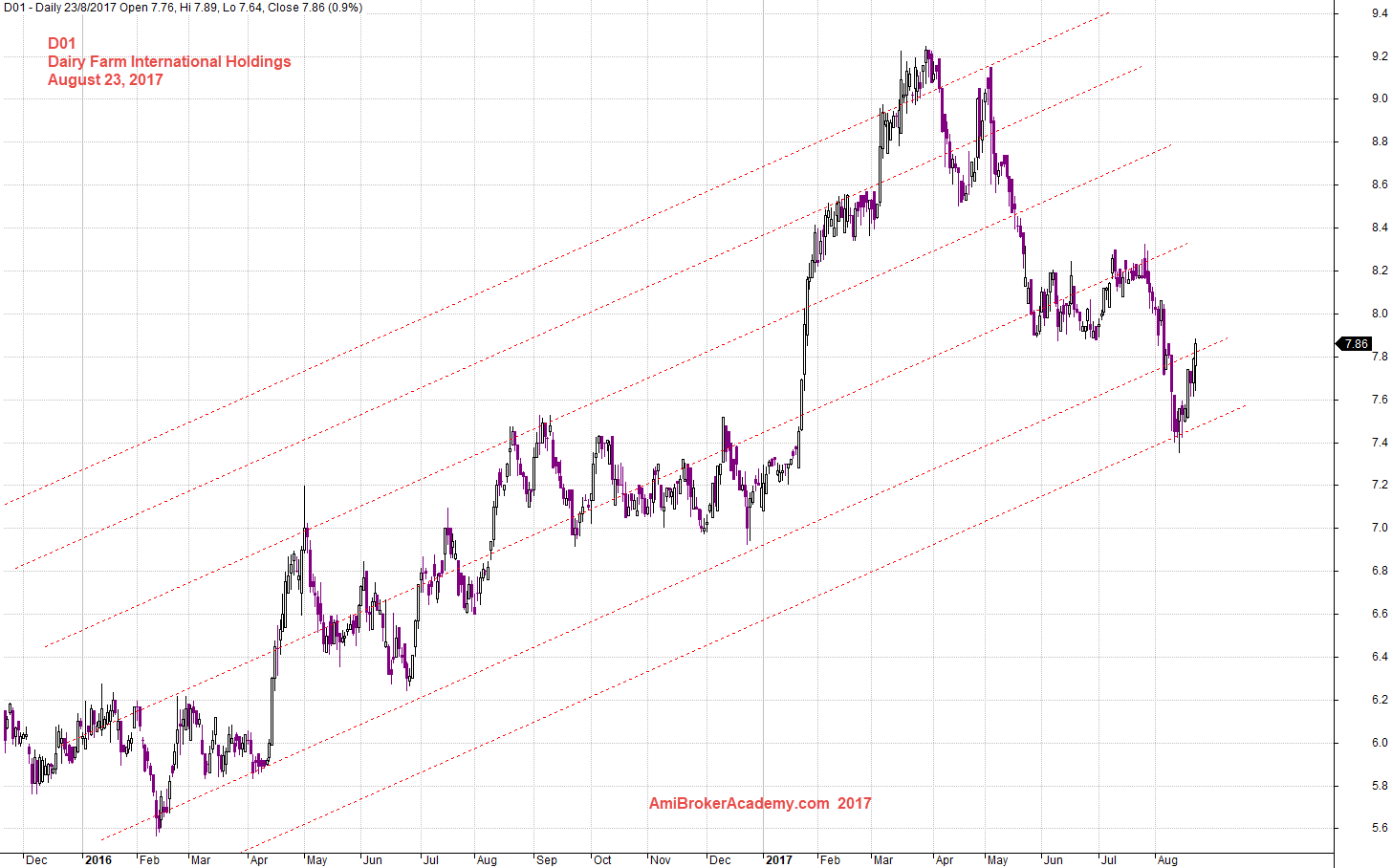
Task: Click the Aug label after 2017
Action: (x=1167, y=860)
